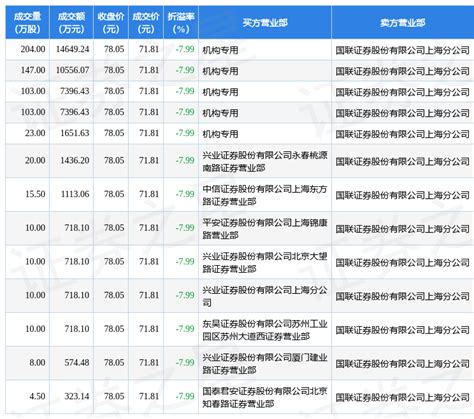The height and width of the screenshot is (419, 474).
Task: Select buyer 国泰君安北京知春路证券营业部
Action: (x=265, y=397)
